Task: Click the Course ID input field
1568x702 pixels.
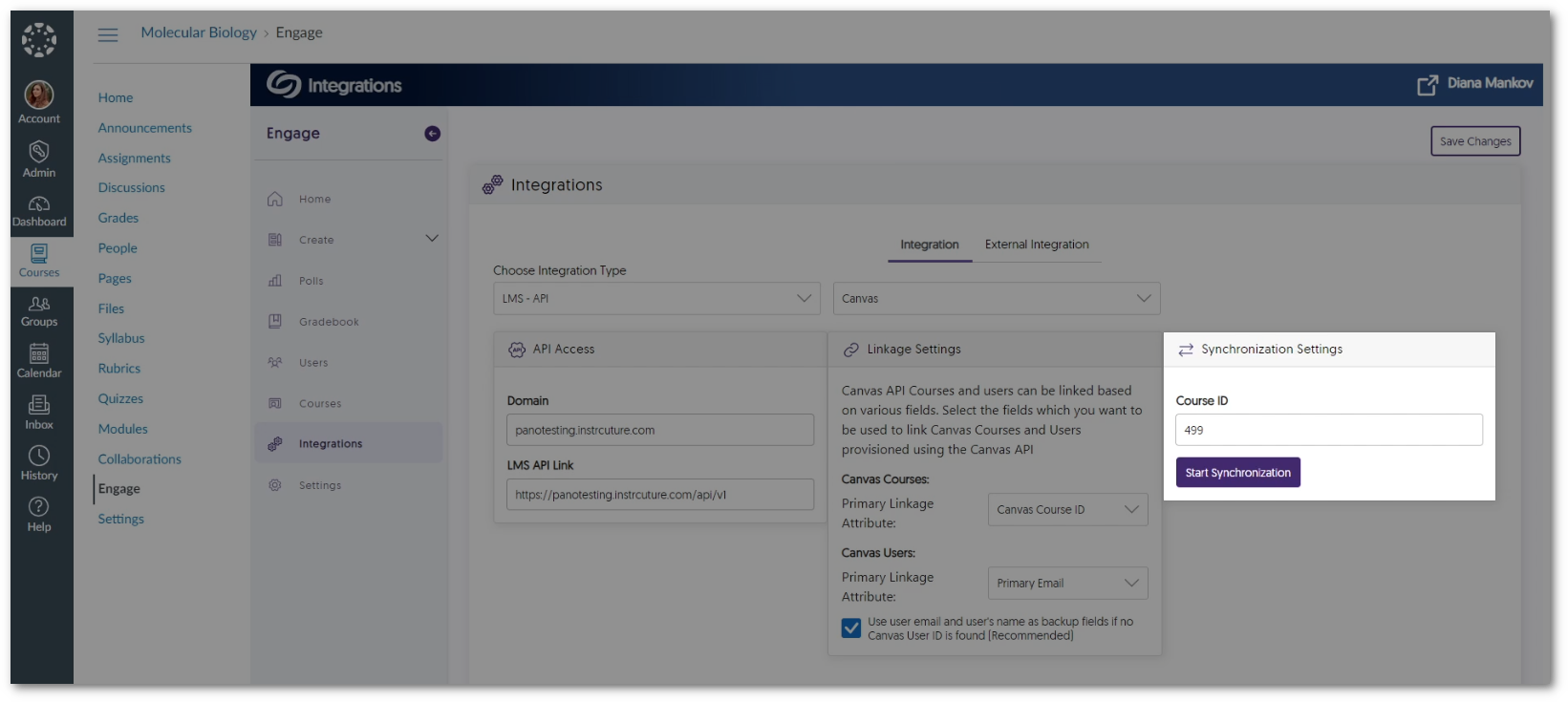Action: coord(1328,430)
